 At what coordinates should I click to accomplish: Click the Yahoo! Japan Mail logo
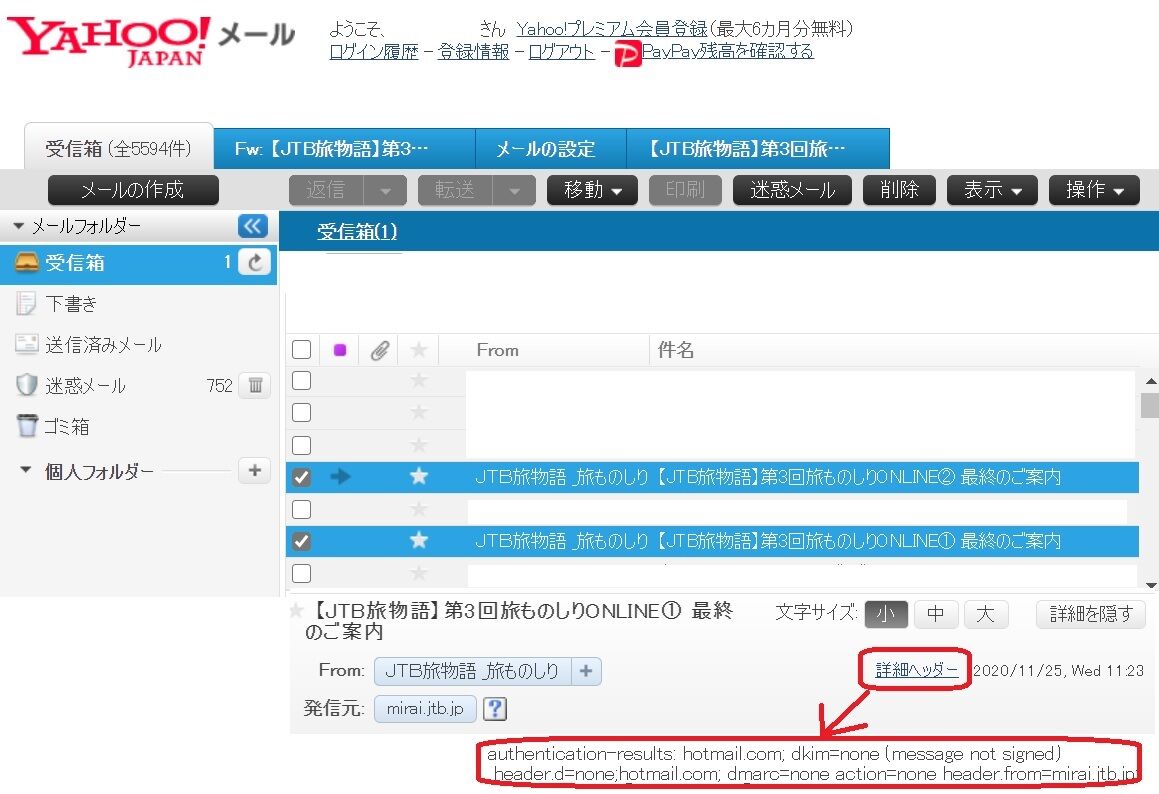point(151,41)
